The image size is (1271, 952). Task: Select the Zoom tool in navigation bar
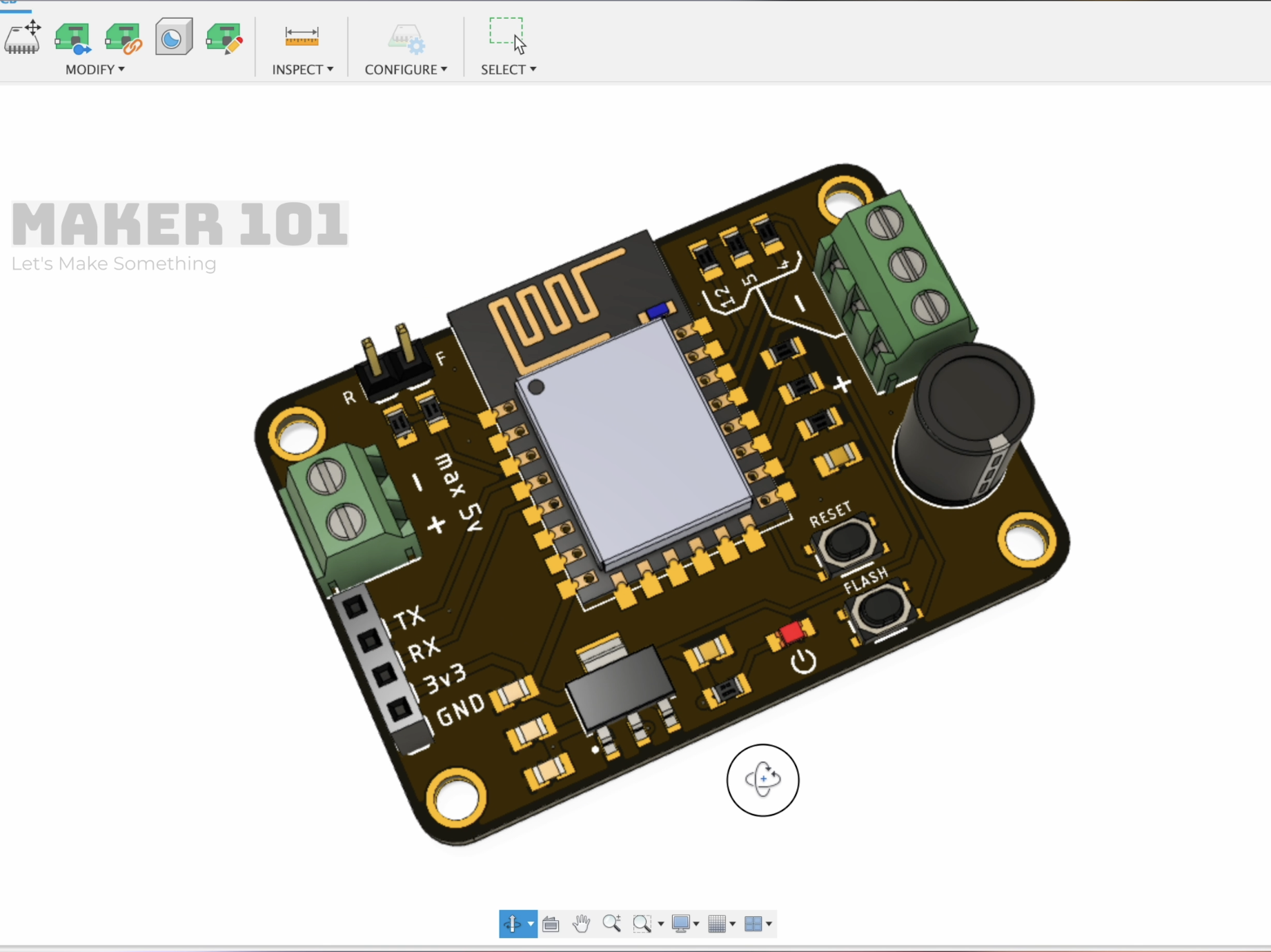click(x=611, y=924)
